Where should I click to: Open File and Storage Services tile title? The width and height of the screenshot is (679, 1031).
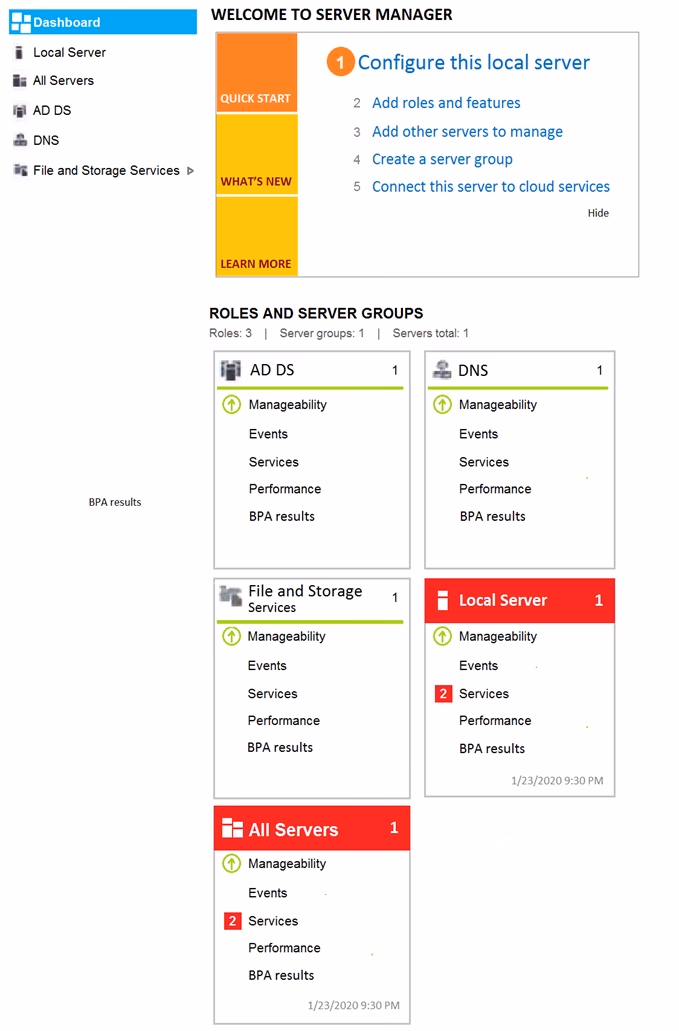(305, 599)
